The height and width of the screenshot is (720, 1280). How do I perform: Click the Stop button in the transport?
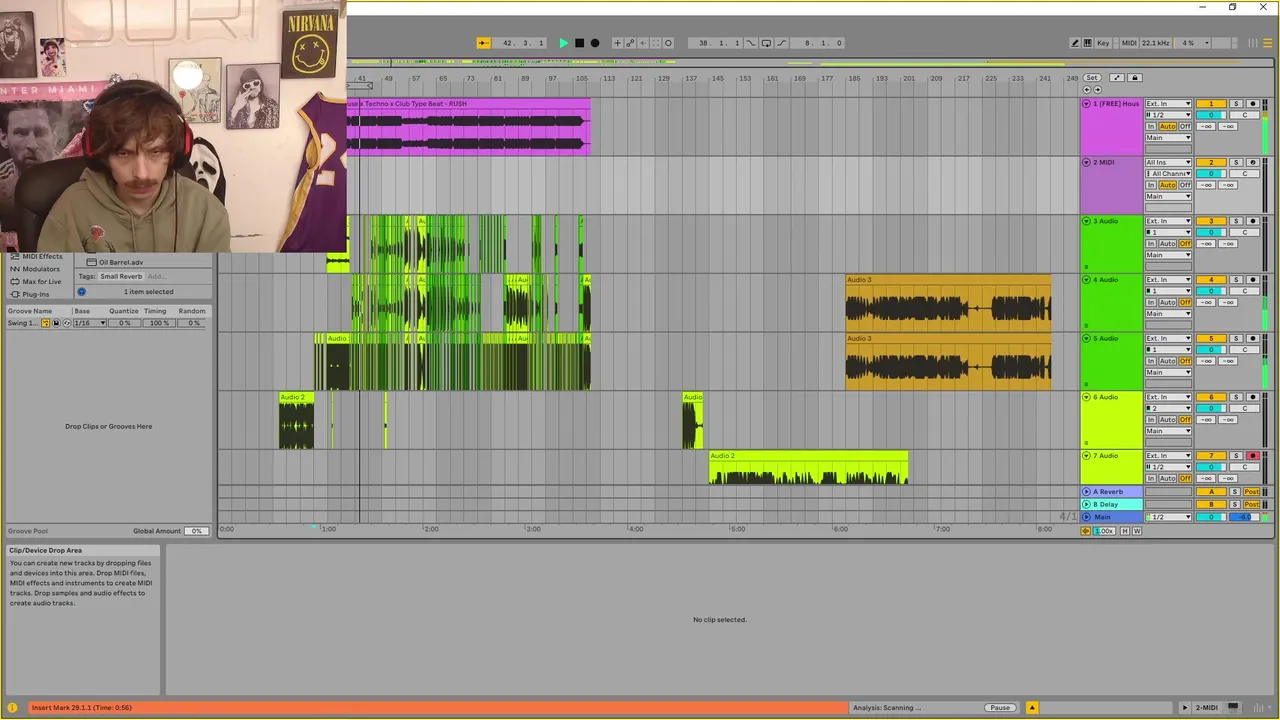point(579,43)
